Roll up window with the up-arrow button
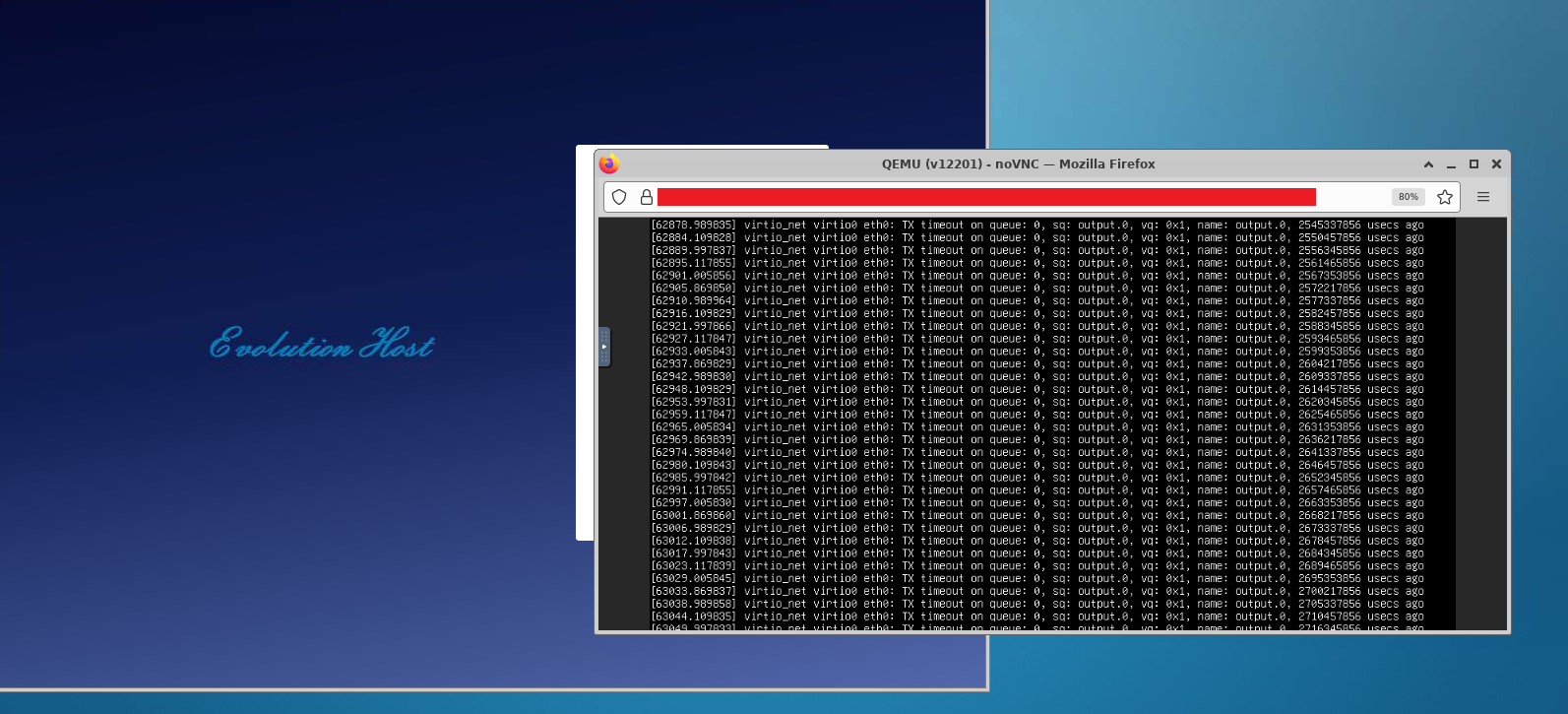Image resolution: width=1568 pixels, height=714 pixels. click(1428, 164)
